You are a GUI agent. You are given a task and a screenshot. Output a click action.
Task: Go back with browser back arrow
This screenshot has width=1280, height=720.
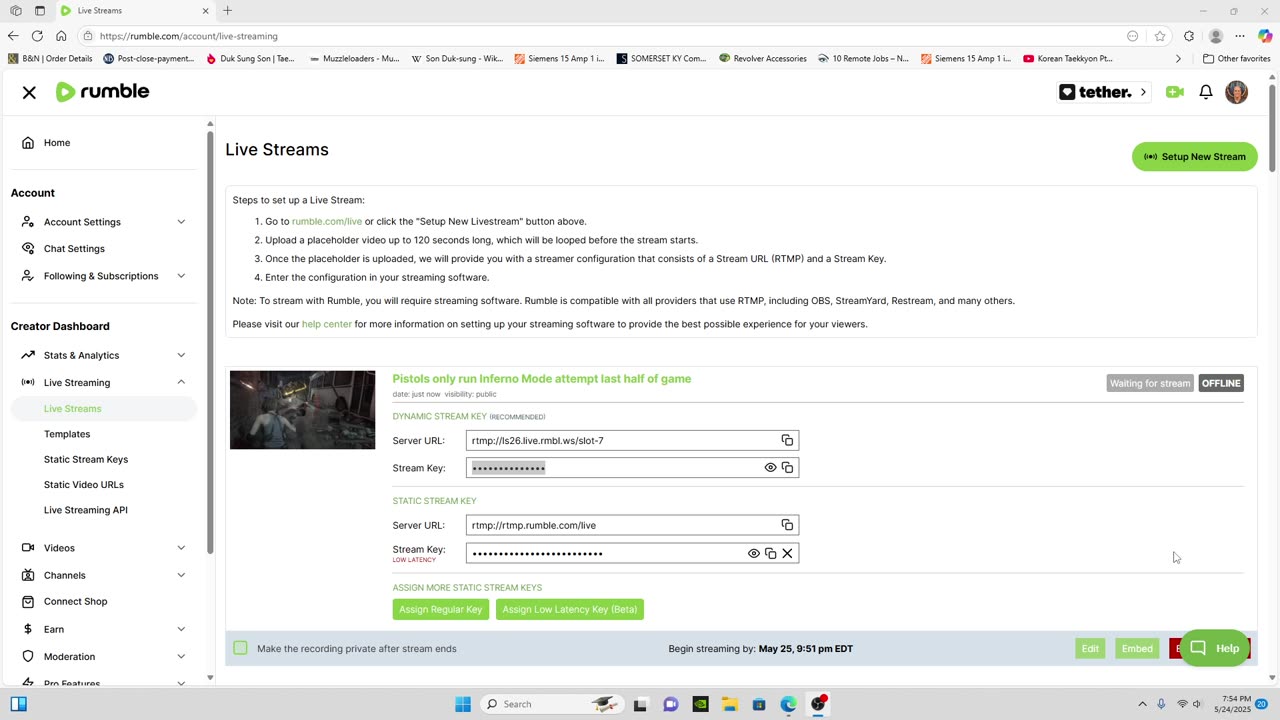(x=13, y=36)
